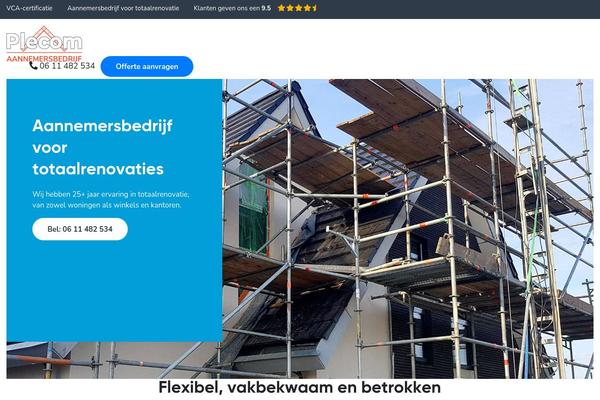Image resolution: width=600 pixels, height=400 pixels.
Task: Click the Aannemersbedrijf voor totaalrenovaties heading
Action: pyautogui.click(x=103, y=147)
